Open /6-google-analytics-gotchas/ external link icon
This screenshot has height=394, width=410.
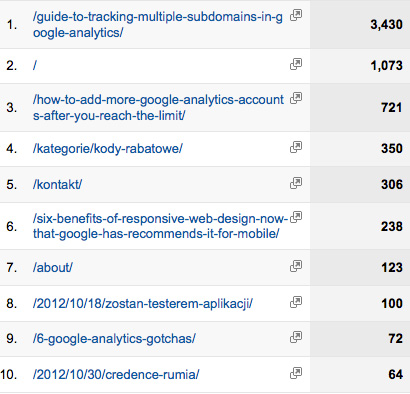point(296,337)
